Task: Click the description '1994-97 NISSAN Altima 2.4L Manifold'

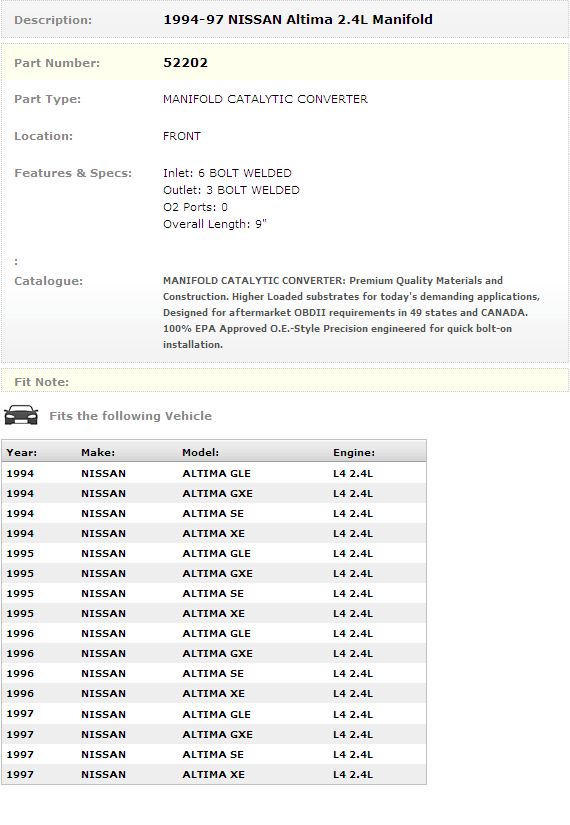Action: [298, 19]
